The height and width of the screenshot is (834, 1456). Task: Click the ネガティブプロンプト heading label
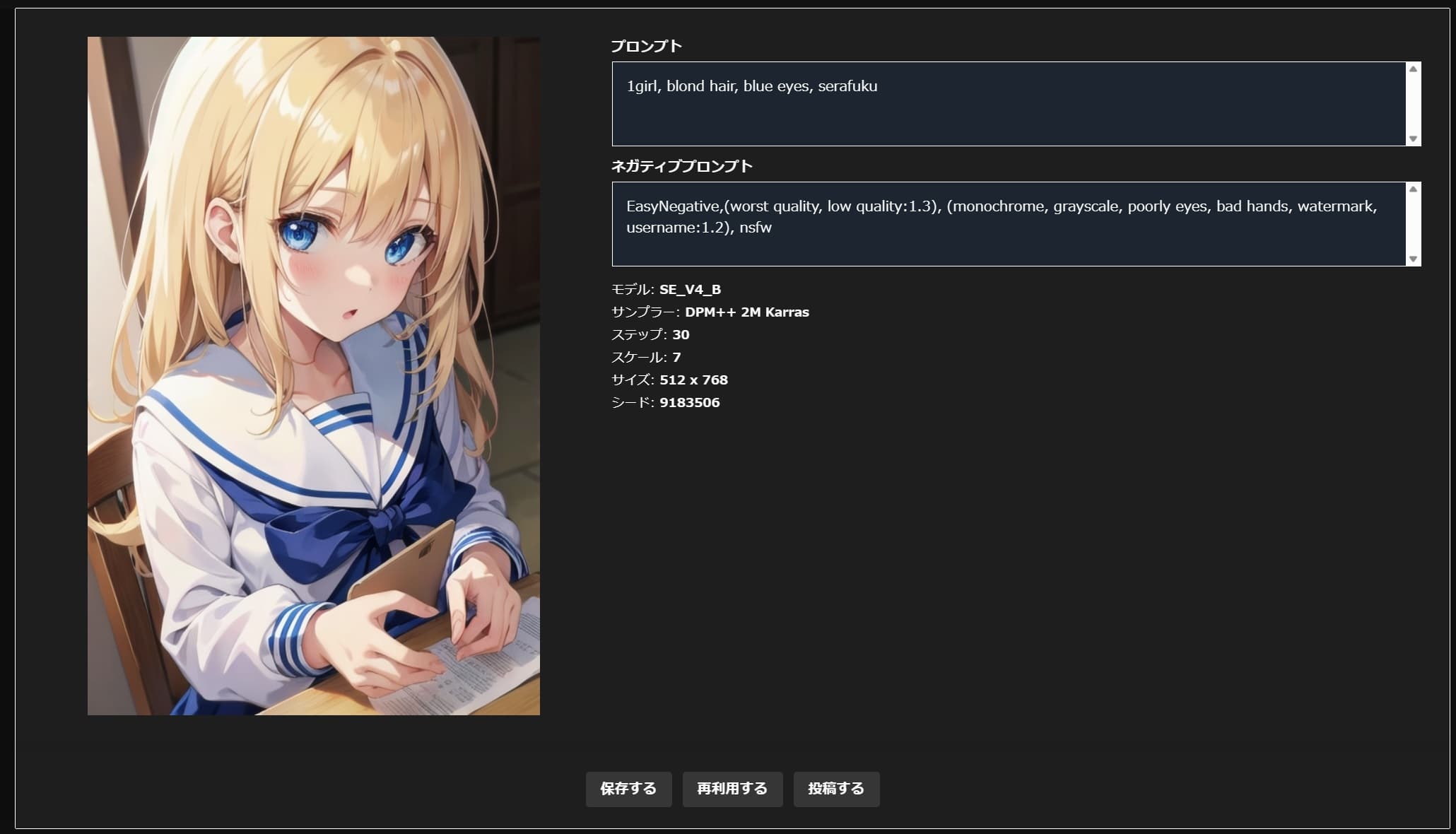[681, 166]
